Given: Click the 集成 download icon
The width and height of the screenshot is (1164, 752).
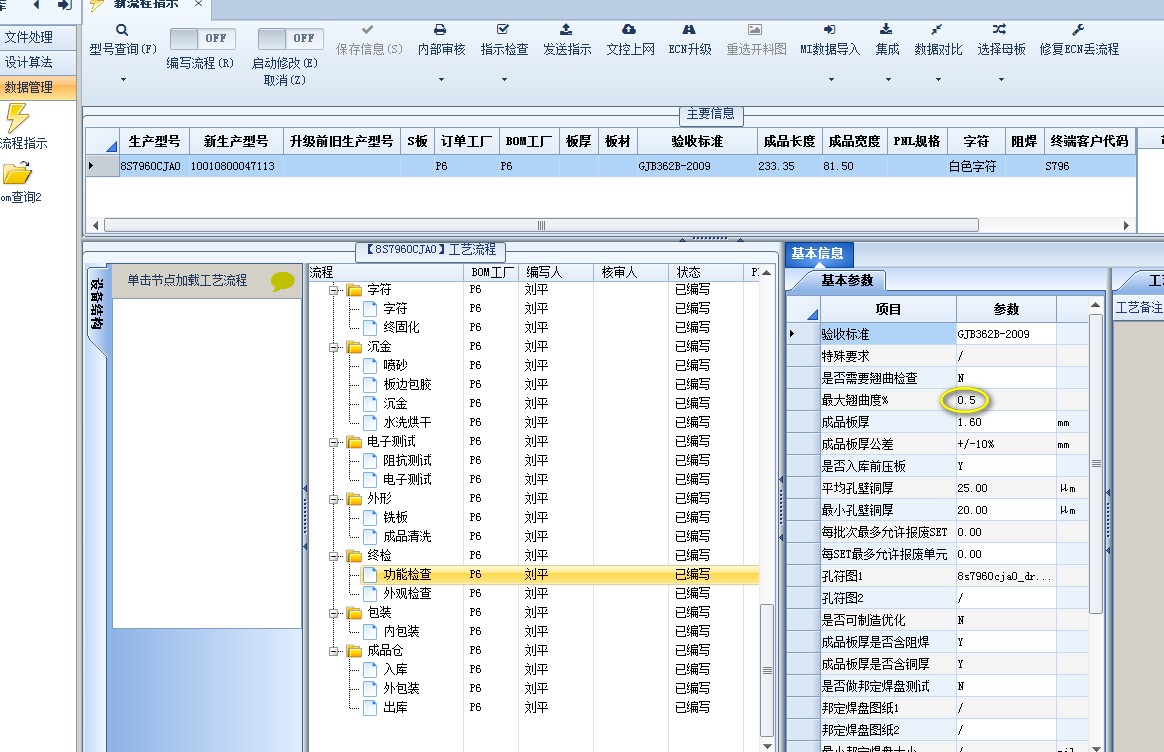Looking at the screenshot, I should tap(886, 30).
